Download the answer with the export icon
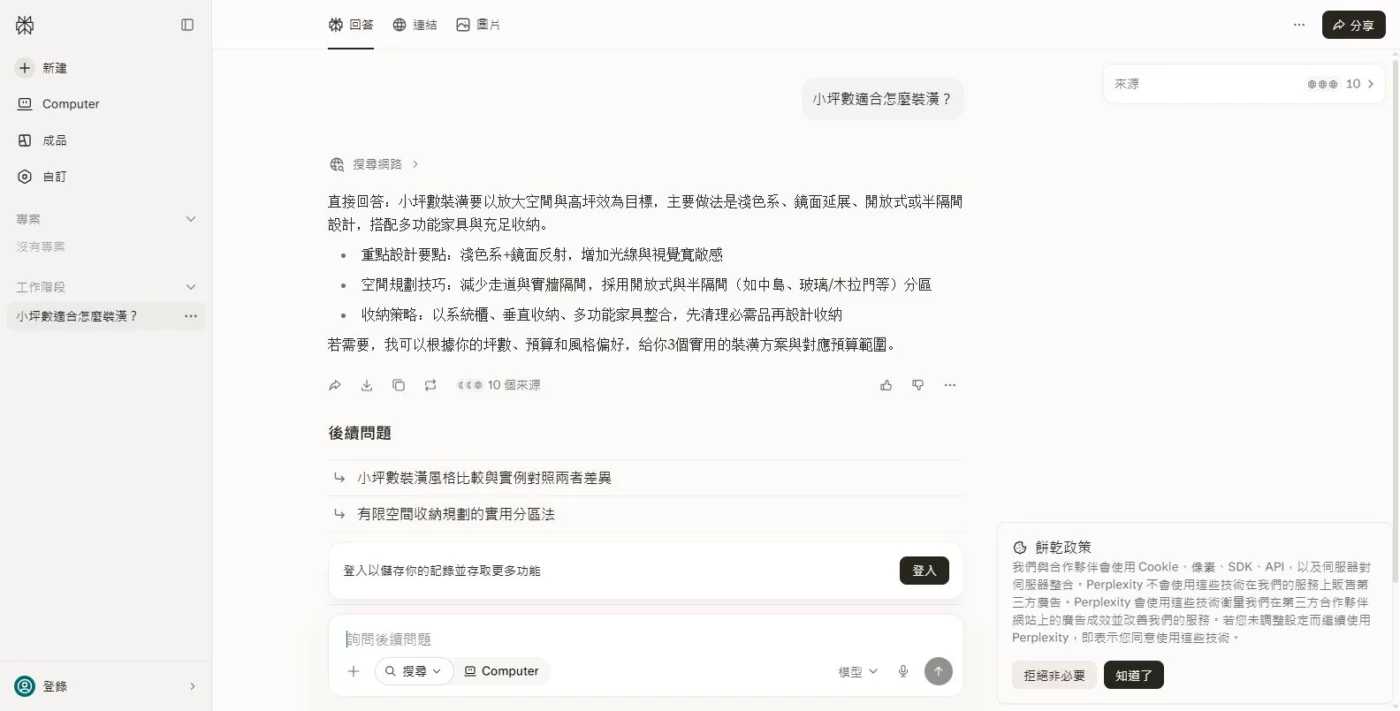This screenshot has width=1400, height=711. [367, 385]
